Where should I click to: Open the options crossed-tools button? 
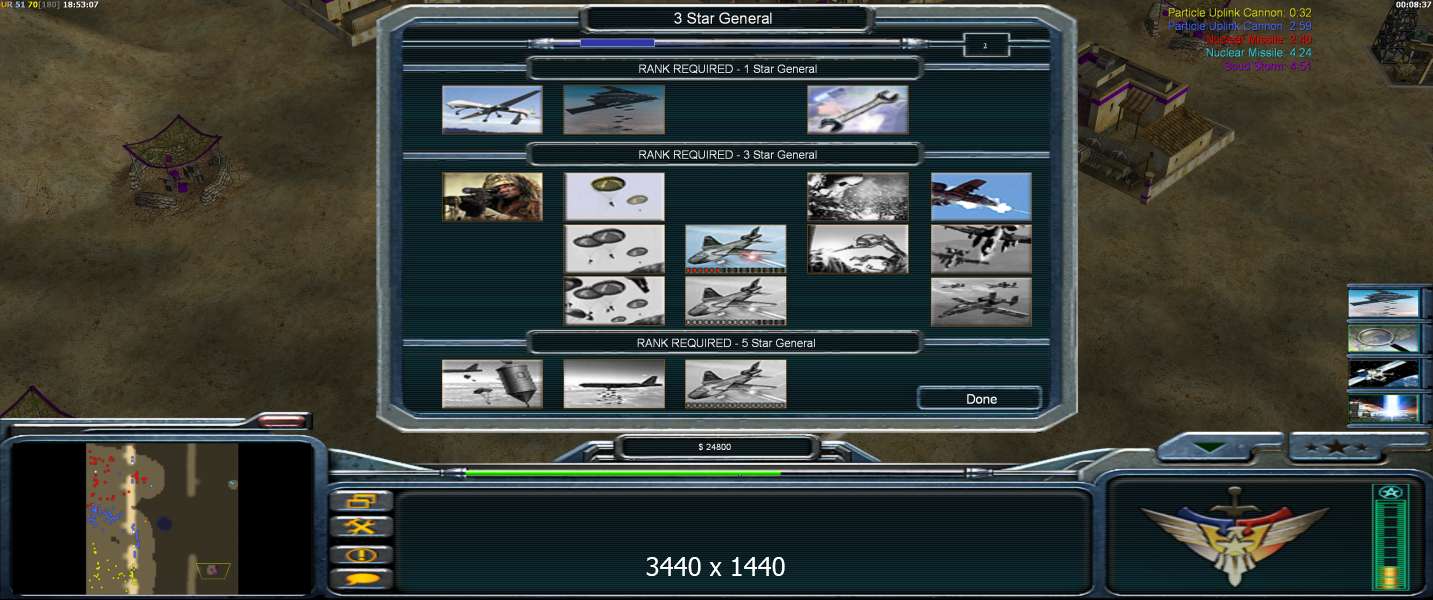pos(361,526)
